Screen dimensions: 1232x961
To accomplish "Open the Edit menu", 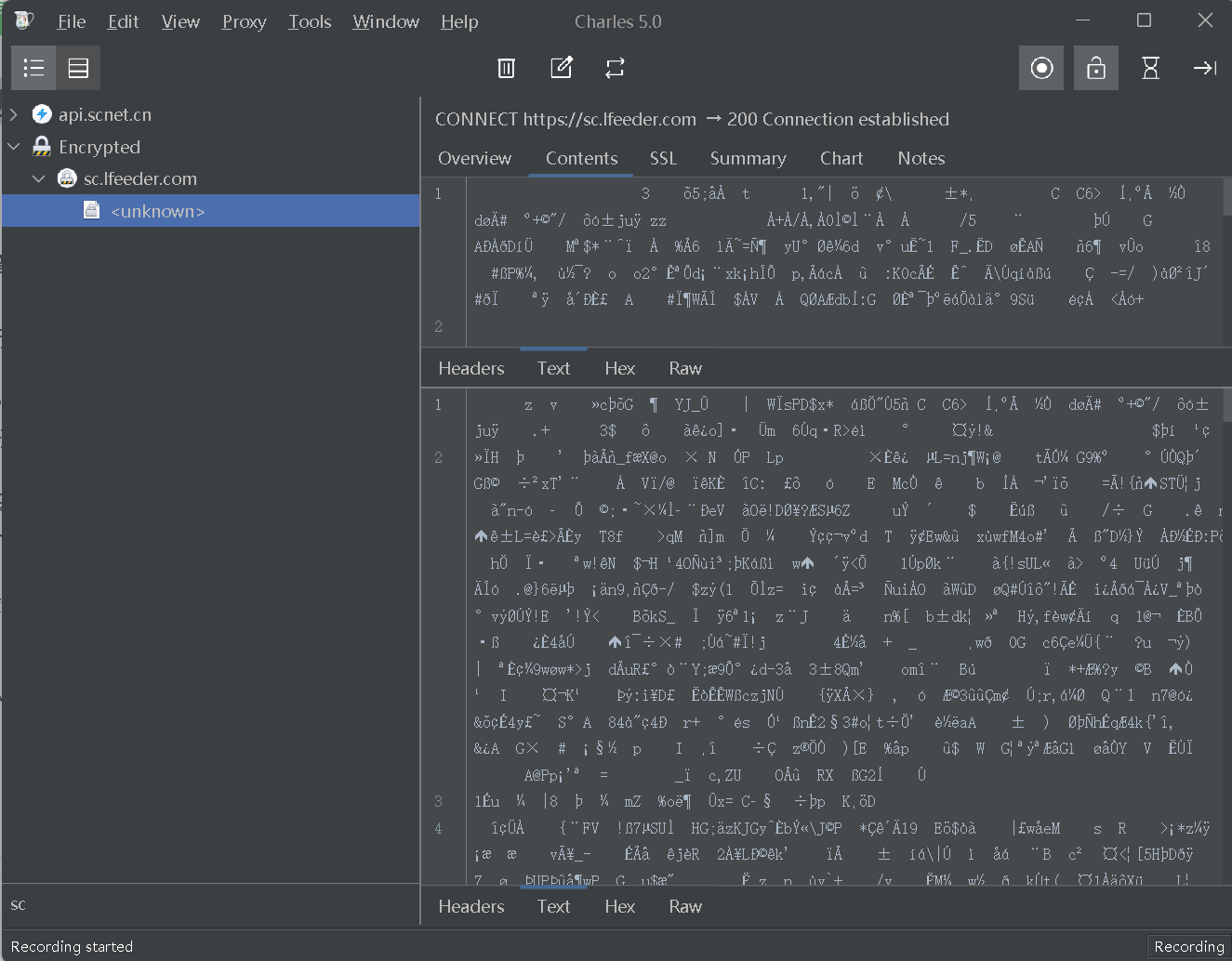I will 123,21.
